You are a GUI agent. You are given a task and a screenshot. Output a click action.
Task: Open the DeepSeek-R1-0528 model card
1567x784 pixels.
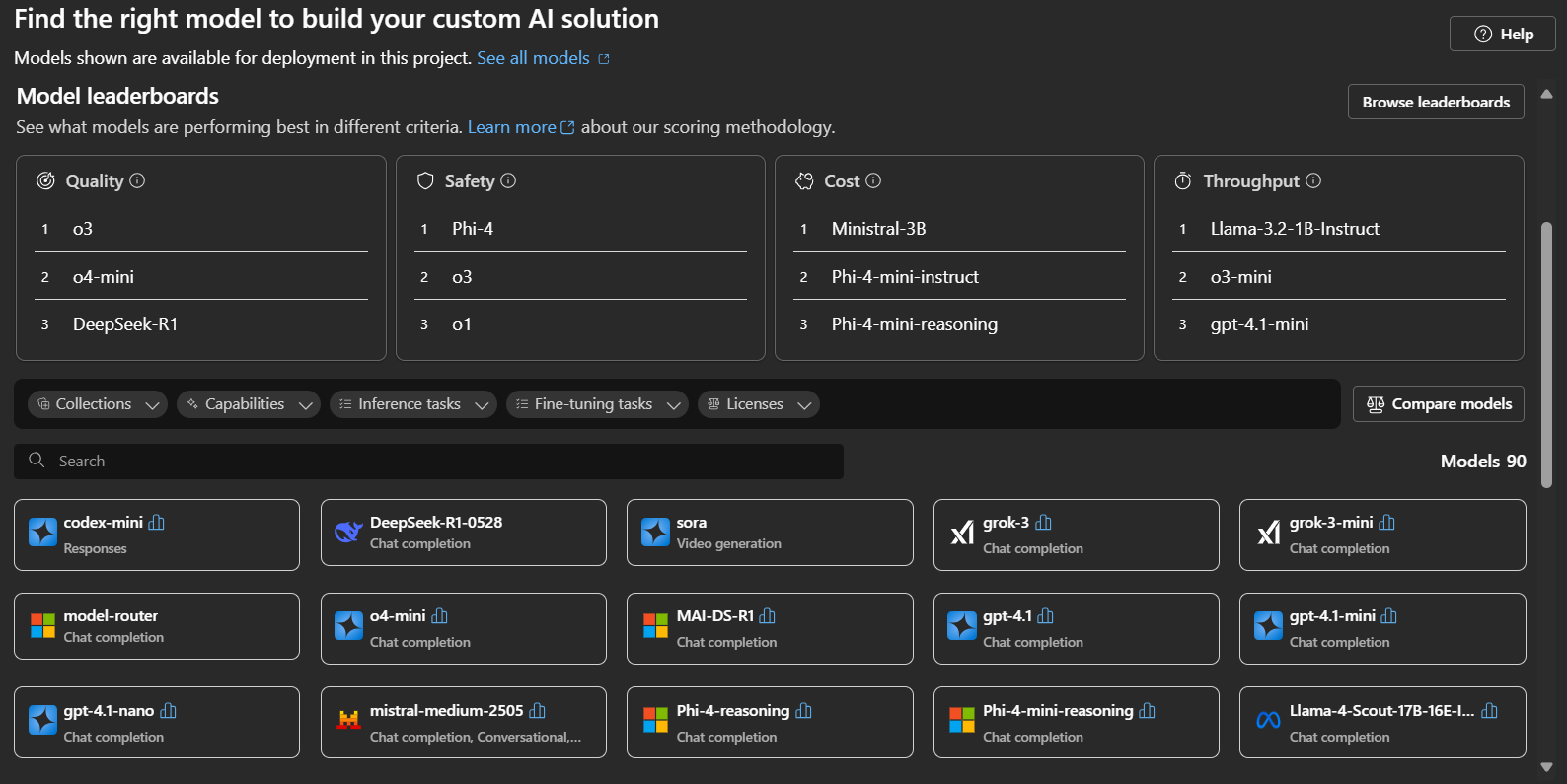464,533
